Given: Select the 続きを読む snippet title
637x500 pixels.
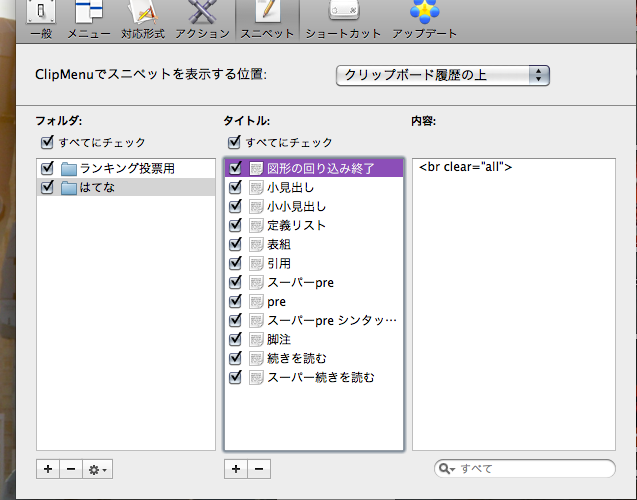Looking at the screenshot, I should pyautogui.click(x=297, y=359).
